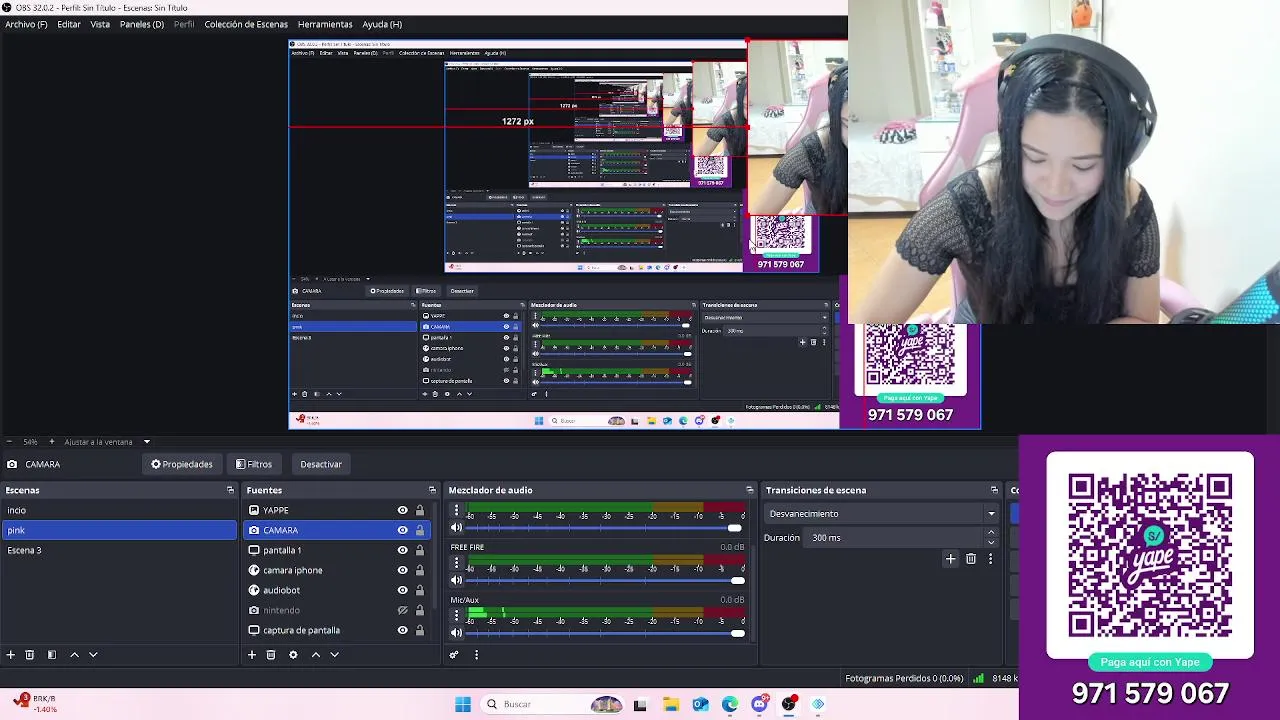1280x720 pixels.
Task: Adjust FREE FIRE volume slider
Action: (605, 580)
